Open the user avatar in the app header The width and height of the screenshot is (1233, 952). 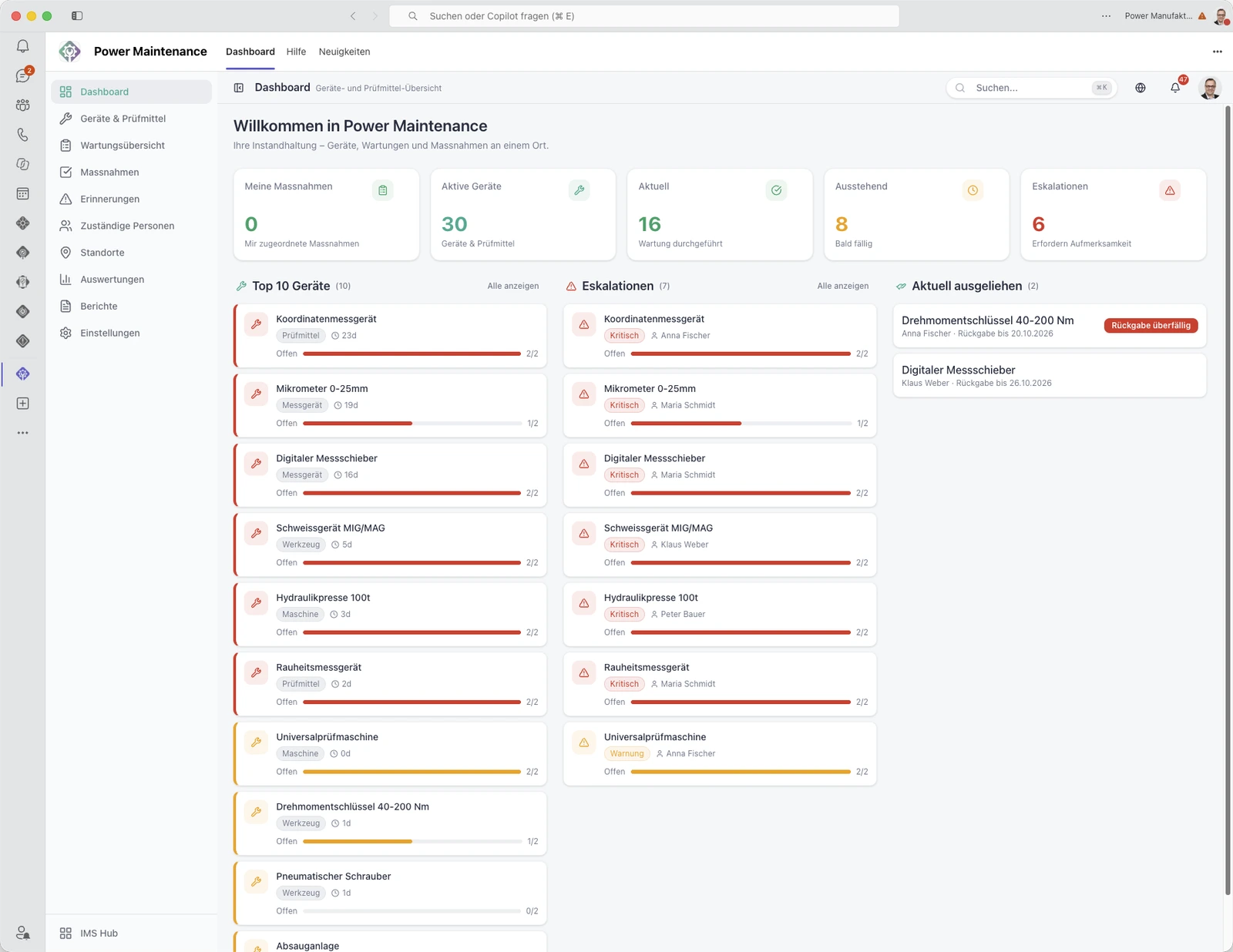click(1211, 88)
